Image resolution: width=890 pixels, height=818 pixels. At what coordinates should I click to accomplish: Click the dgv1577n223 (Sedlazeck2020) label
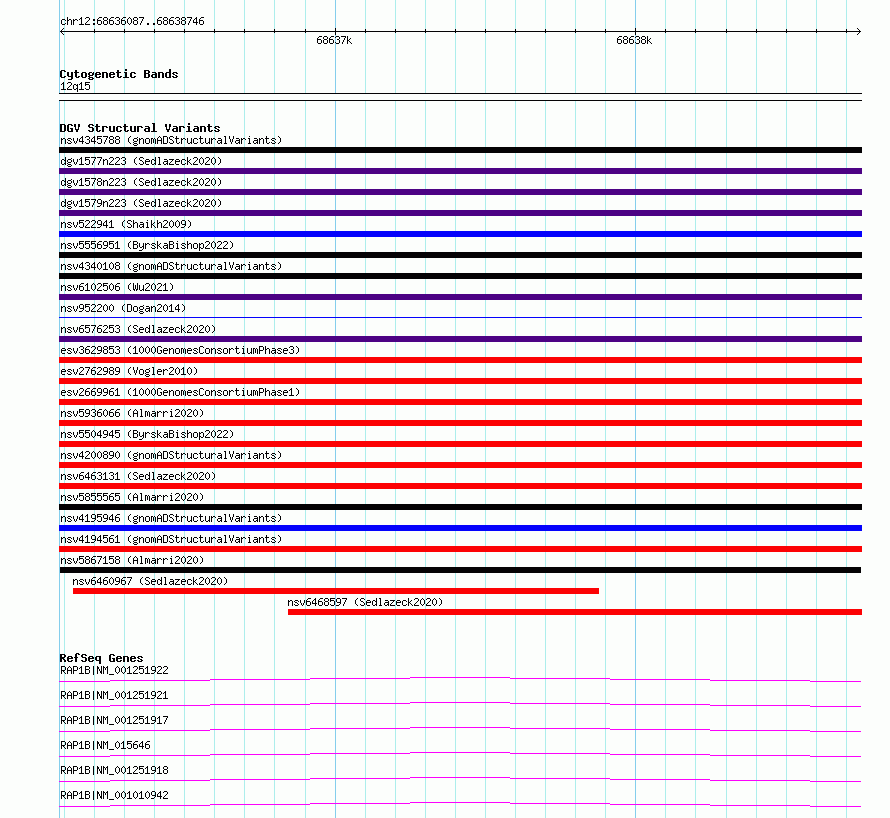coord(141,161)
